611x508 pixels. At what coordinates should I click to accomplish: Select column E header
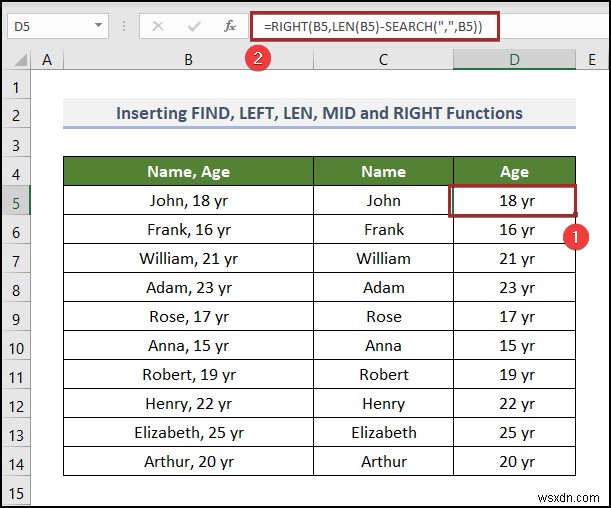592,60
